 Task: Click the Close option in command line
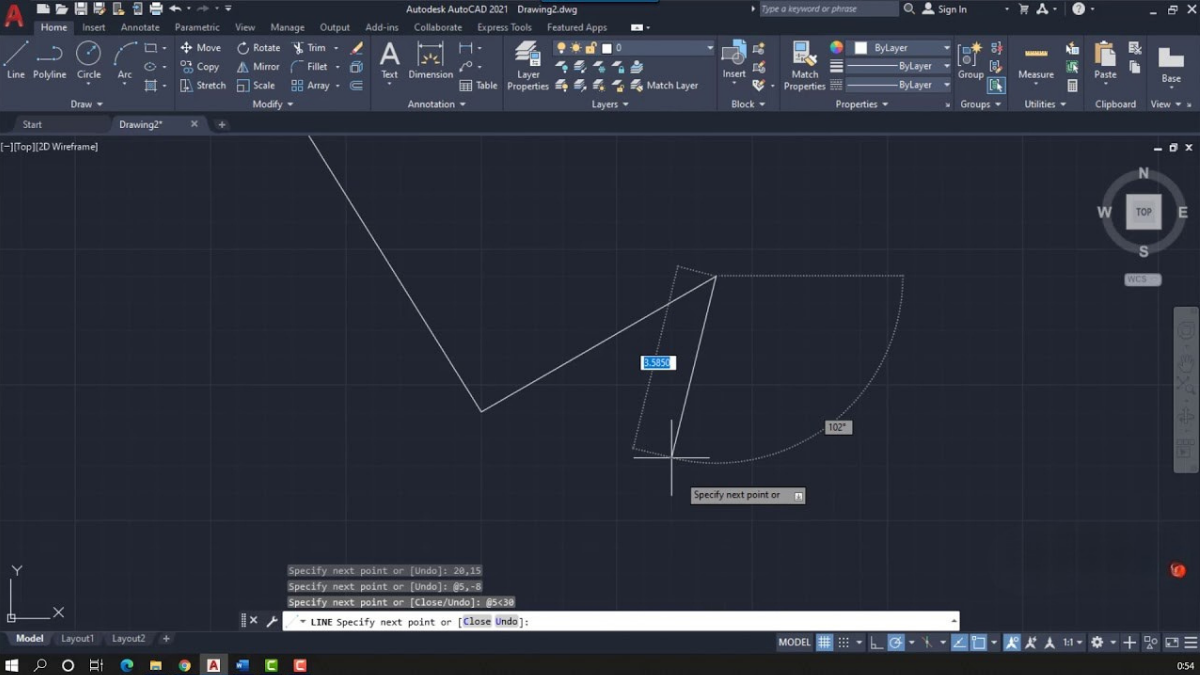[x=477, y=622]
